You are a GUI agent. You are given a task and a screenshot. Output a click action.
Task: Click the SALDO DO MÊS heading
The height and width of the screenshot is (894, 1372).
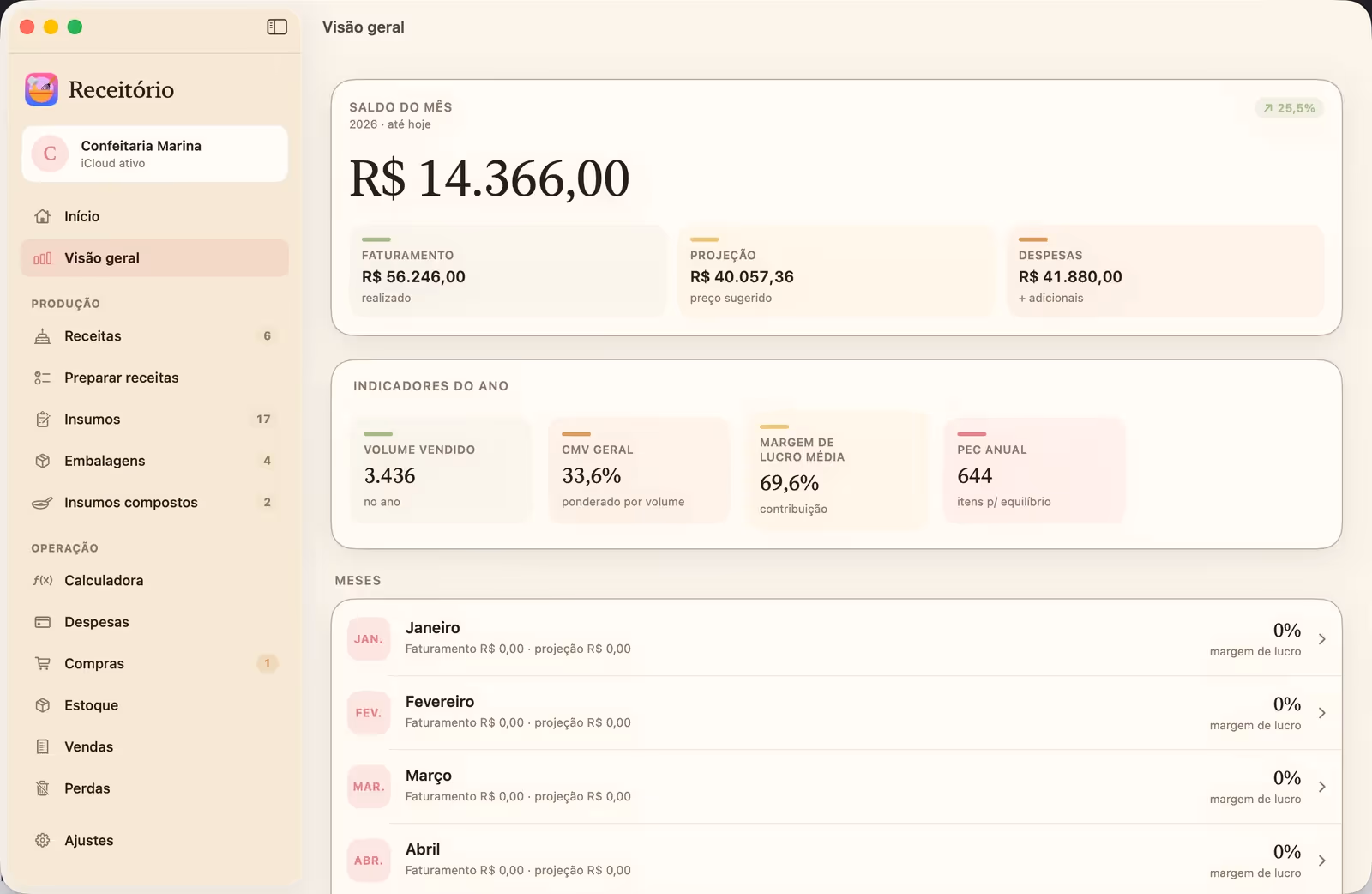400,107
